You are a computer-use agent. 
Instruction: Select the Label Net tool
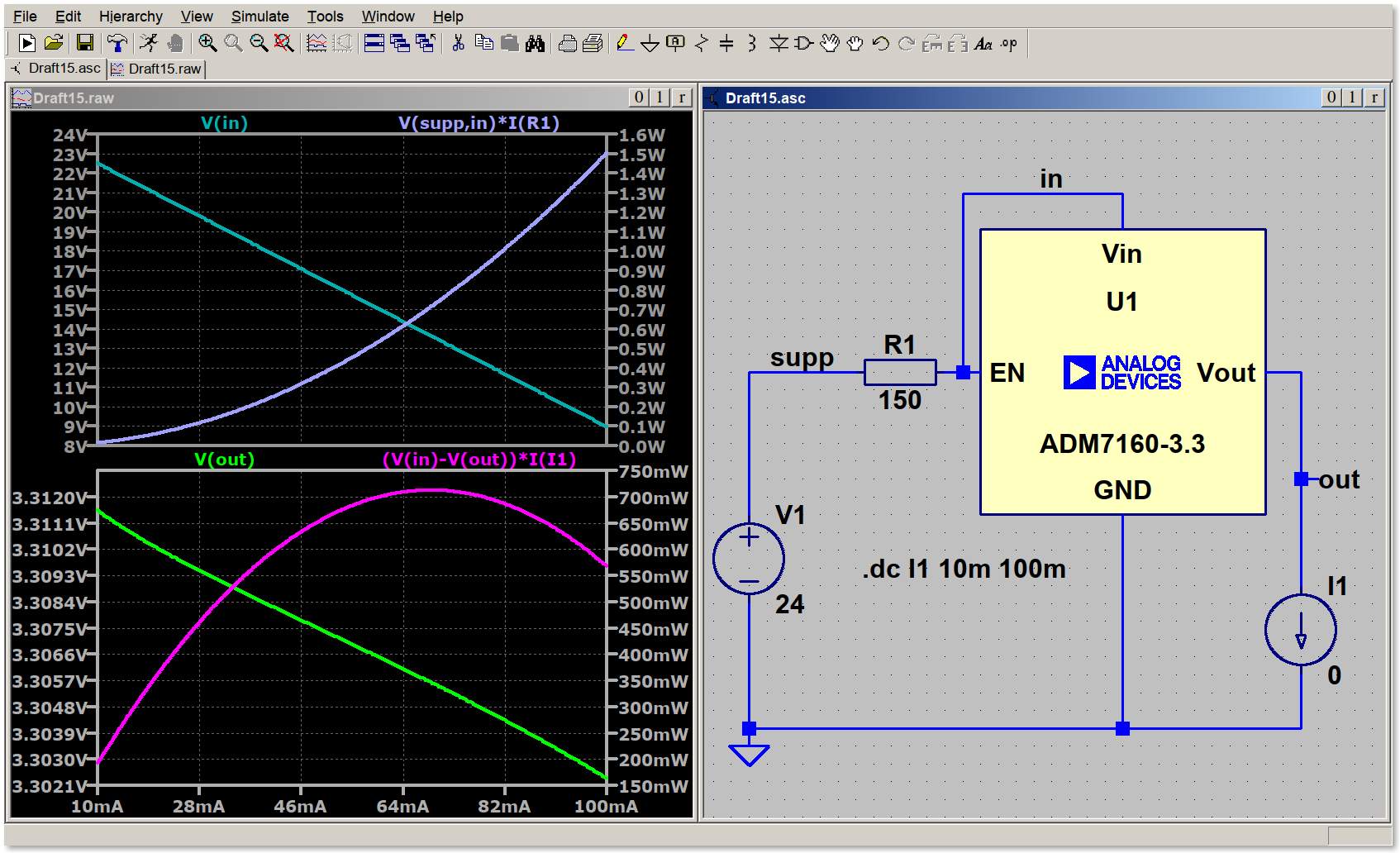(675, 44)
